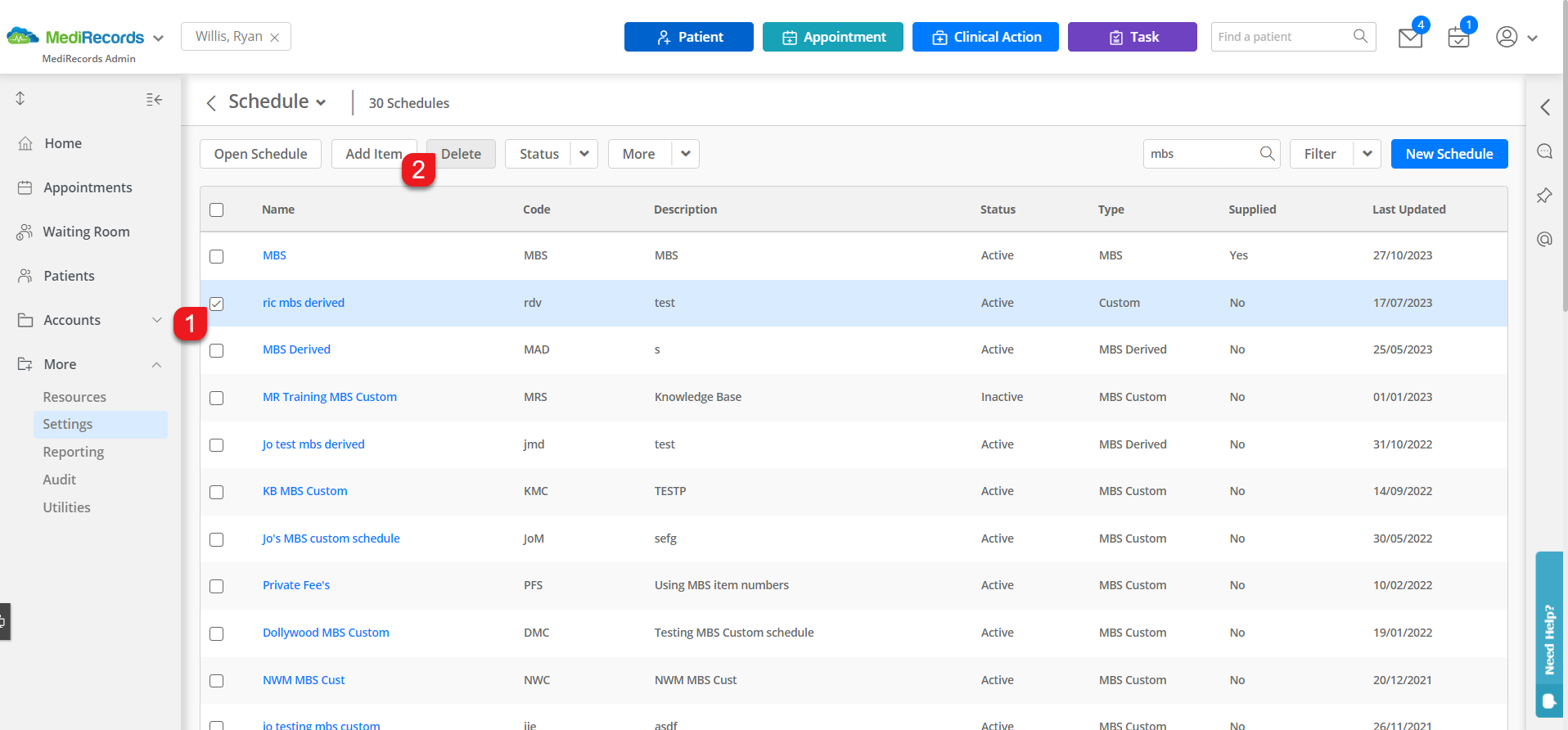Click the Accounts folder icon

coord(25,320)
